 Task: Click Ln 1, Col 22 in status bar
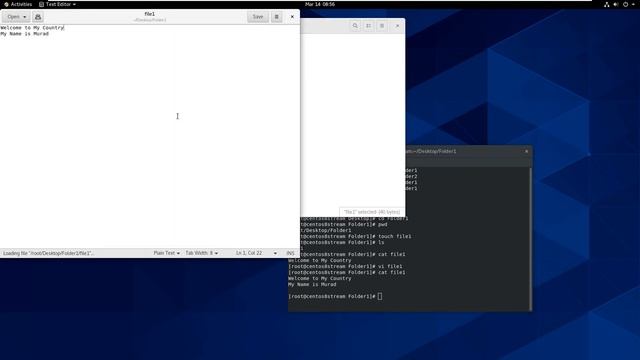point(249,253)
